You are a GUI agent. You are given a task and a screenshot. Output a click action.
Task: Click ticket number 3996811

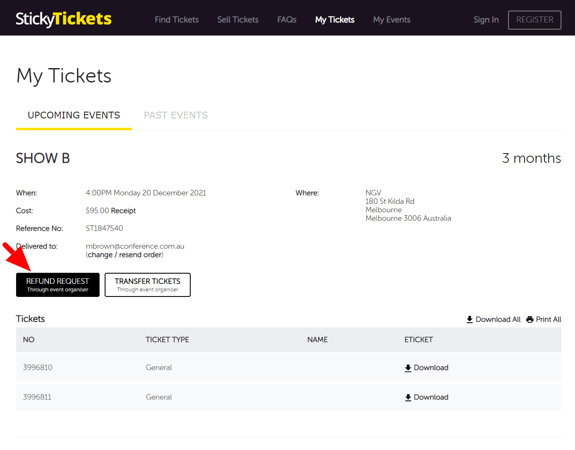click(x=37, y=397)
